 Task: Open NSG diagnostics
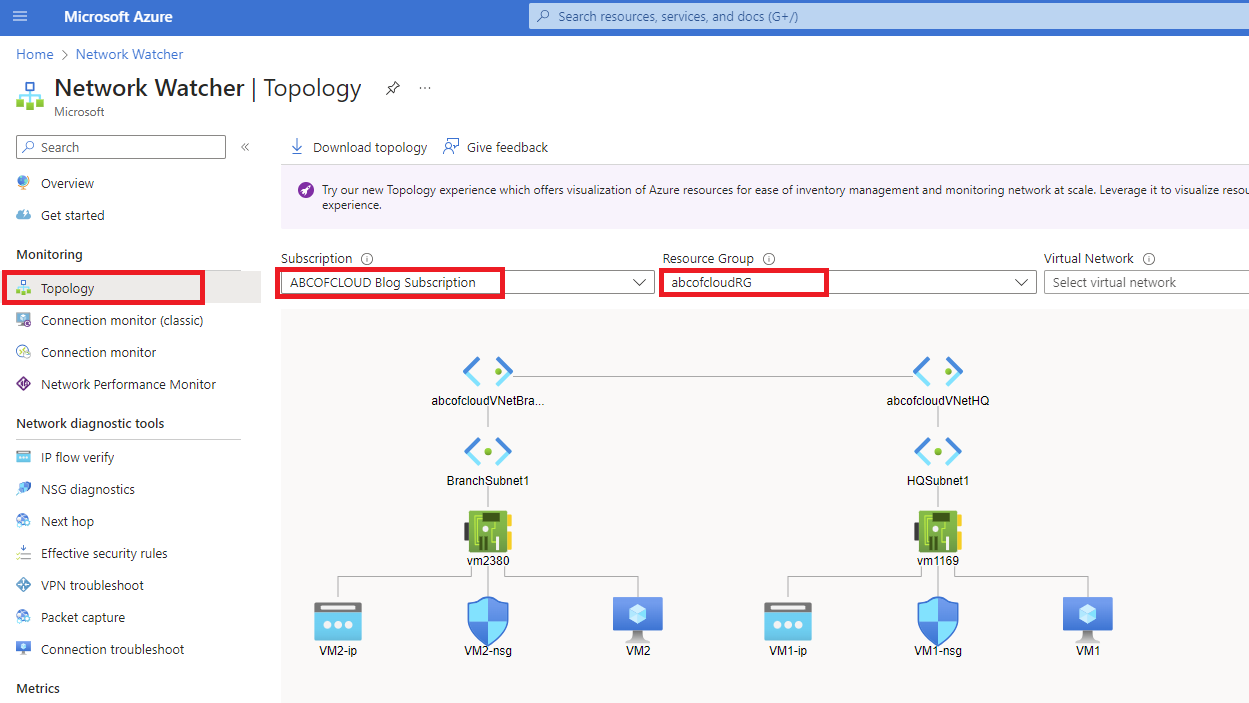pos(88,488)
